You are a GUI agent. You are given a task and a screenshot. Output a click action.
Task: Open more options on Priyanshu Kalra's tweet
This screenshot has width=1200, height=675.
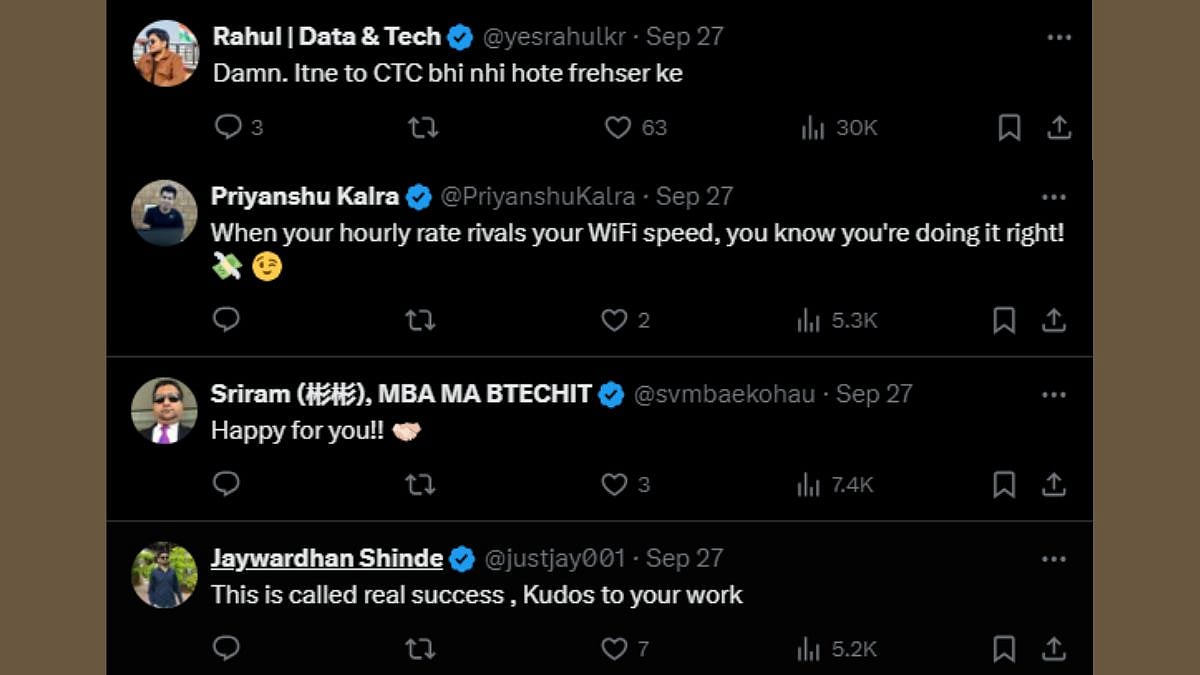point(1053,197)
